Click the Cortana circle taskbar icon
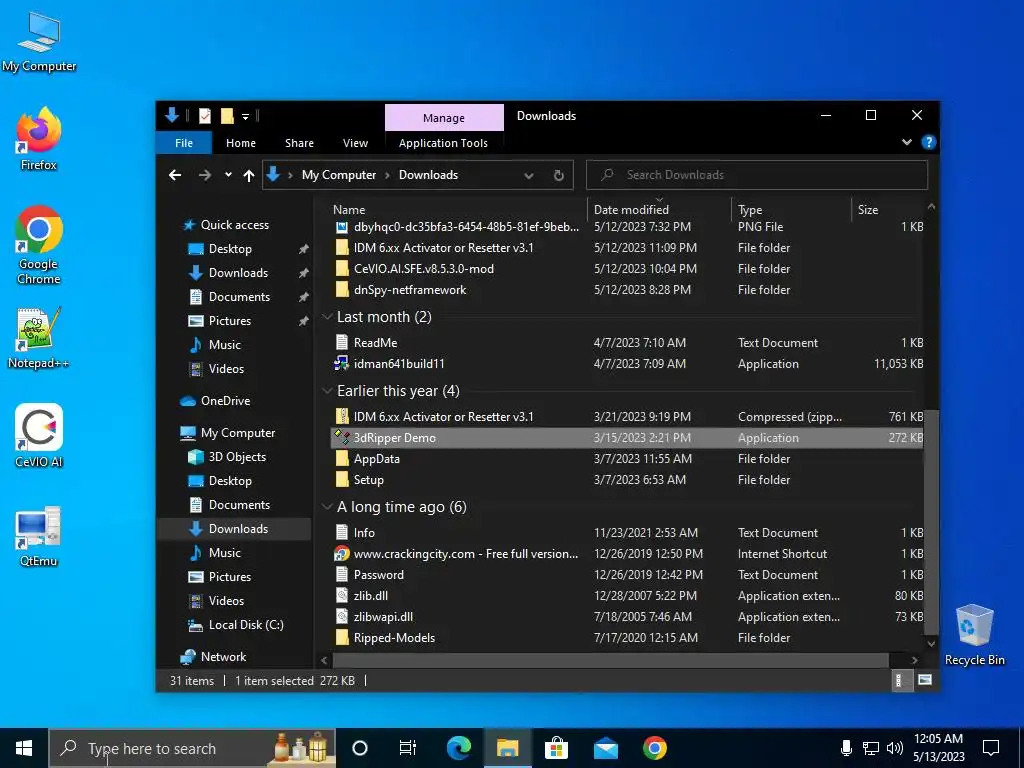This screenshot has width=1024, height=768. (360, 748)
